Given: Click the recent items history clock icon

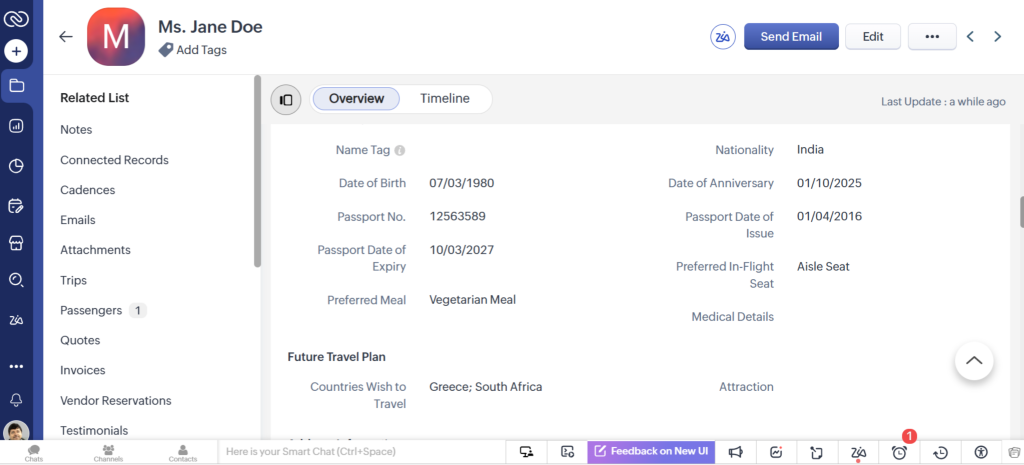Looking at the screenshot, I should [x=940, y=452].
